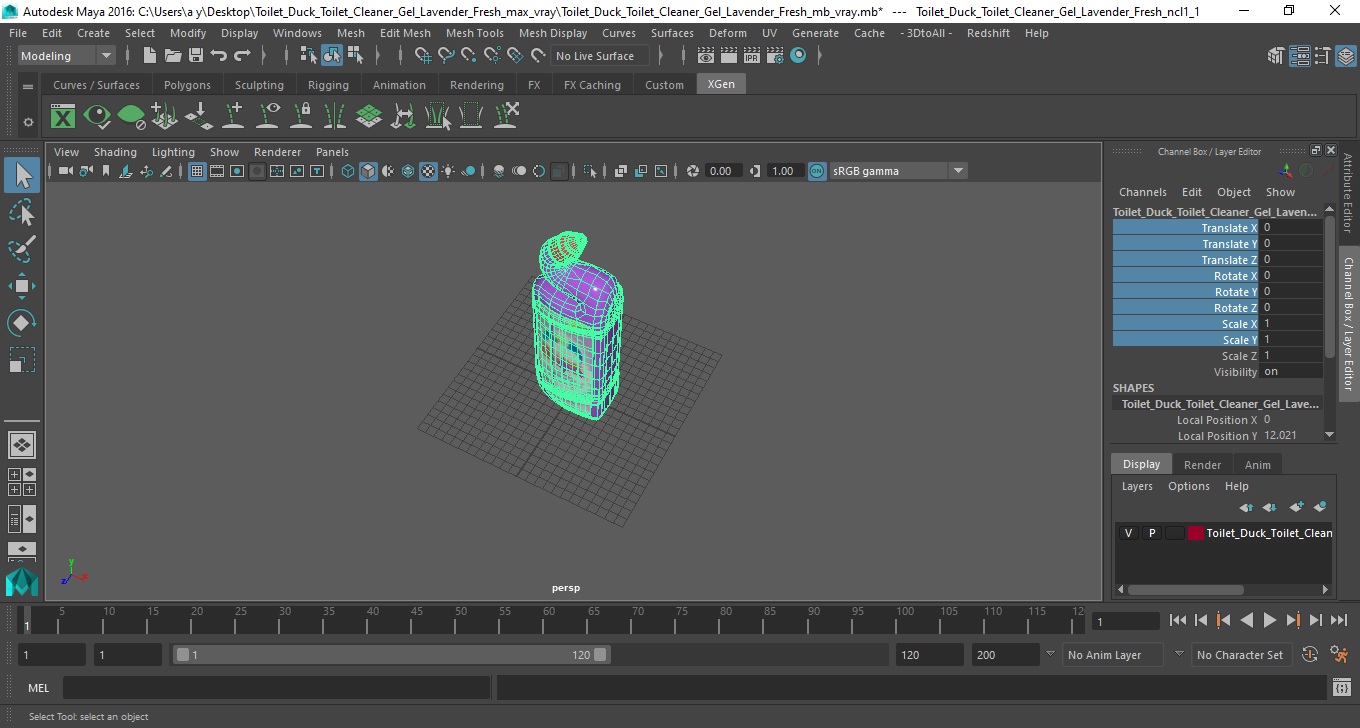Open the sRGB gamma view transform dropdown

898,171
